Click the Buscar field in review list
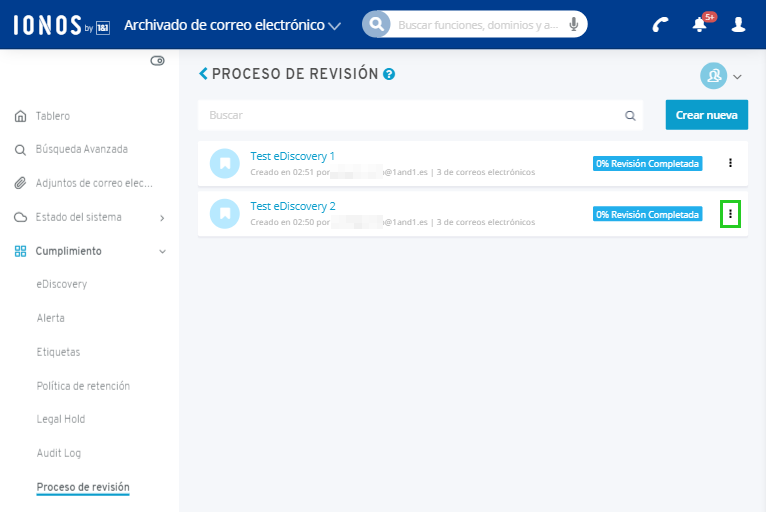This screenshot has width=766, height=512. (x=420, y=115)
